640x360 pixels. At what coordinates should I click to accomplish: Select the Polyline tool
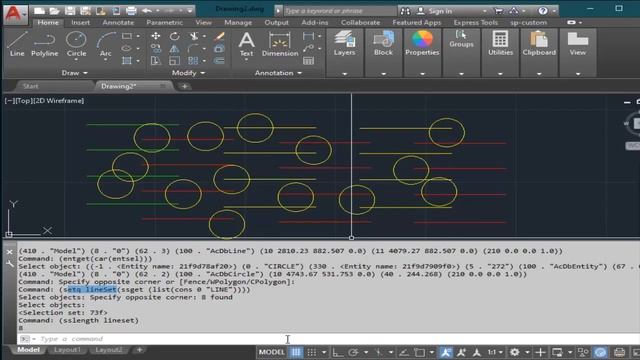pos(44,44)
